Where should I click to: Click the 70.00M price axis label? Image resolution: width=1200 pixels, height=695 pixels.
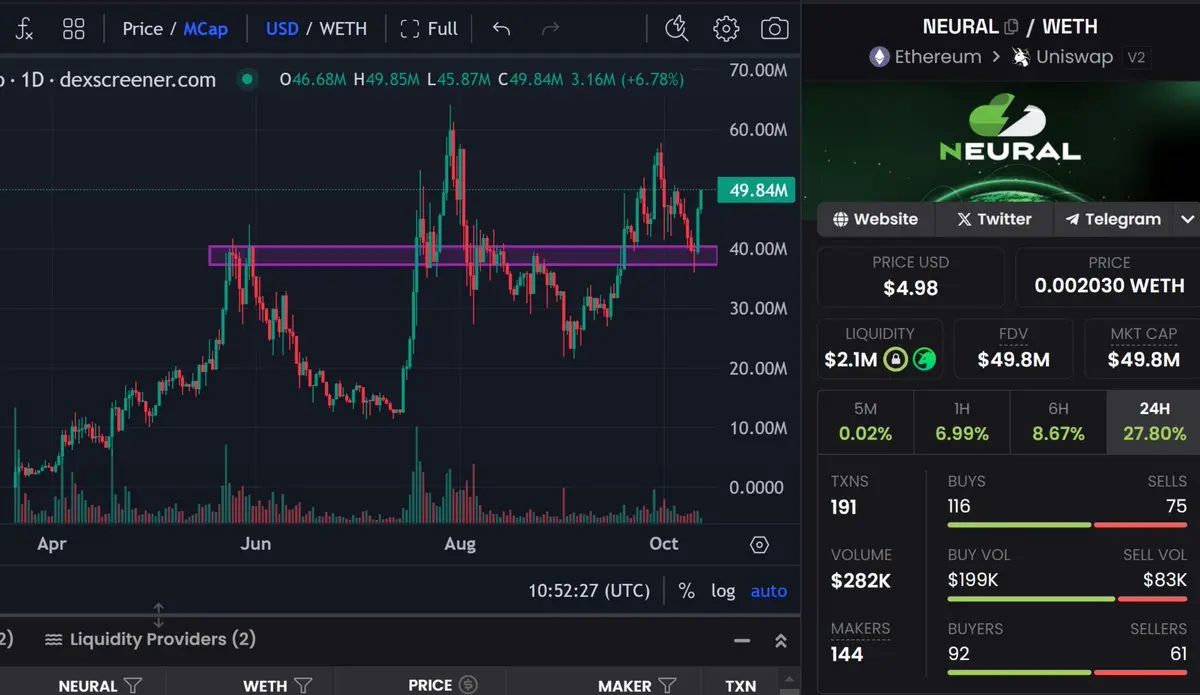coord(758,70)
